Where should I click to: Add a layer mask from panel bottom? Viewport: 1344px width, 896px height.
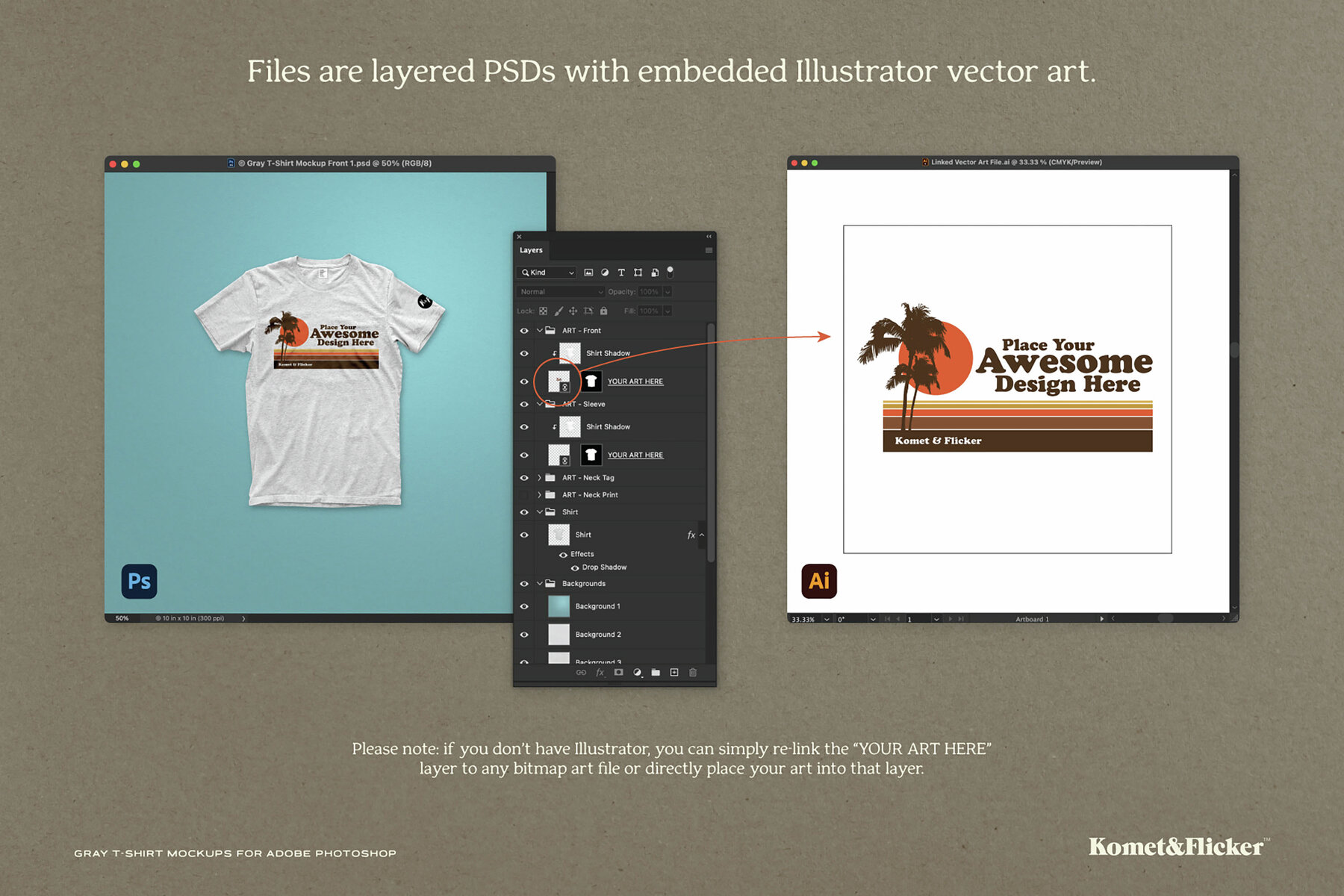tap(619, 673)
